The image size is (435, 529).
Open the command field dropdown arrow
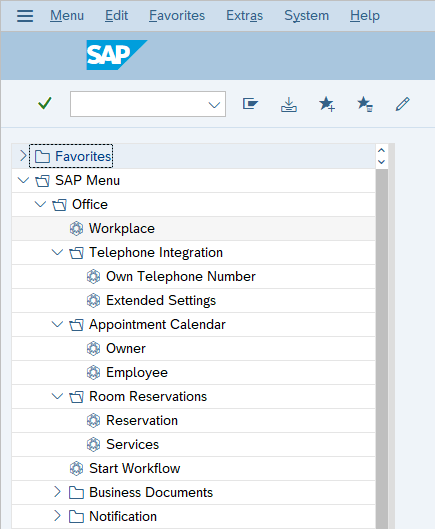(x=214, y=105)
